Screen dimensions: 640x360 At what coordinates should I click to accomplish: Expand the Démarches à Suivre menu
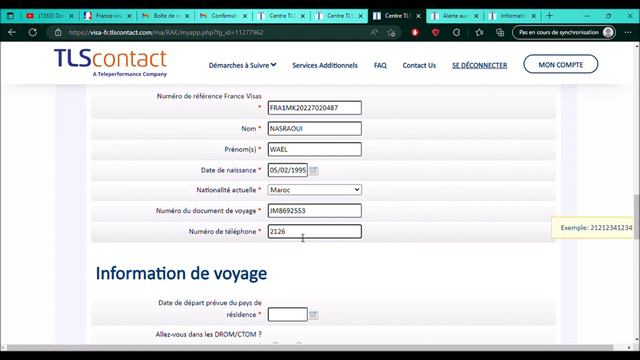[242, 65]
